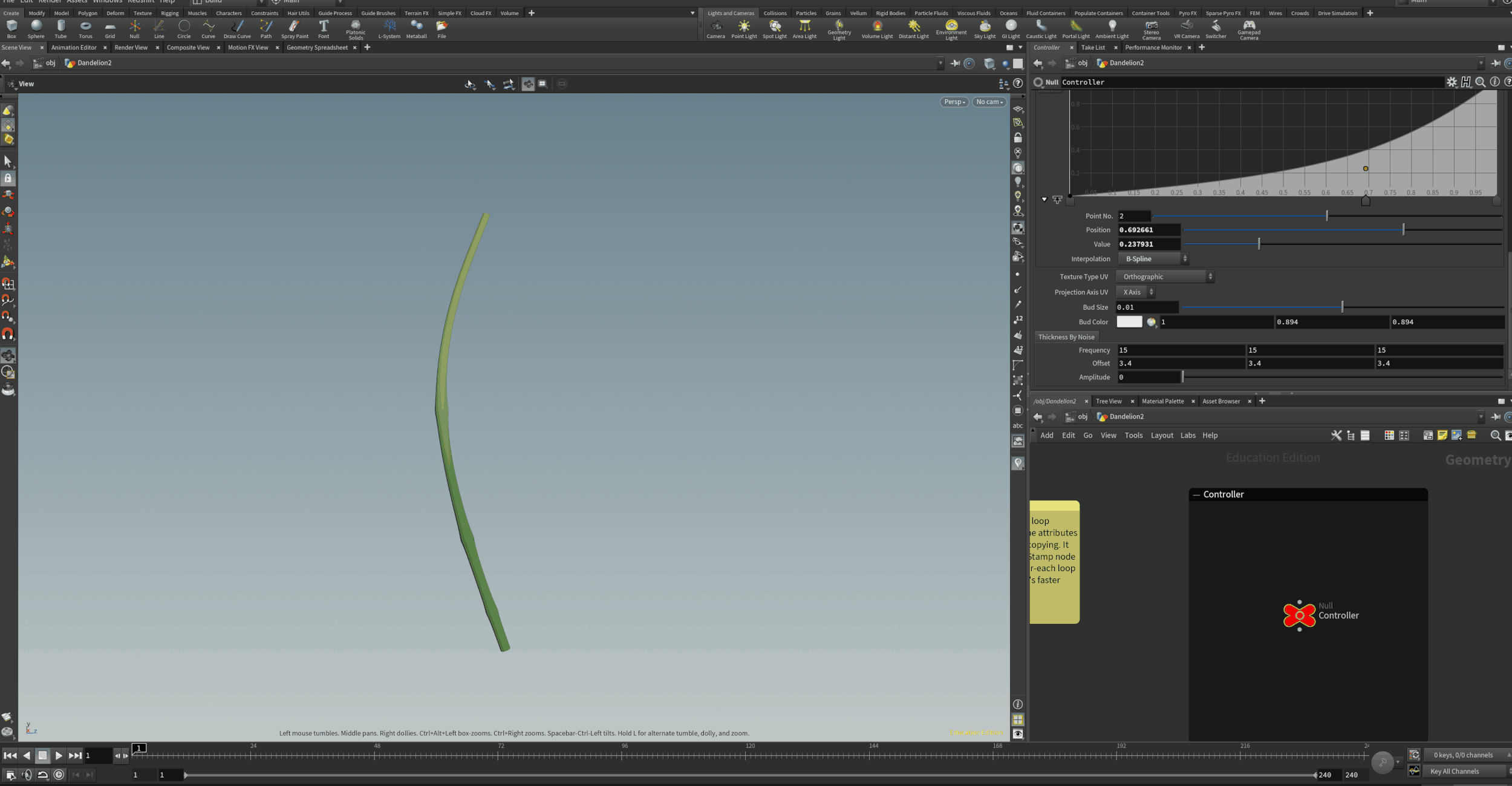Open the Labs menu in the network editor

click(x=1187, y=435)
